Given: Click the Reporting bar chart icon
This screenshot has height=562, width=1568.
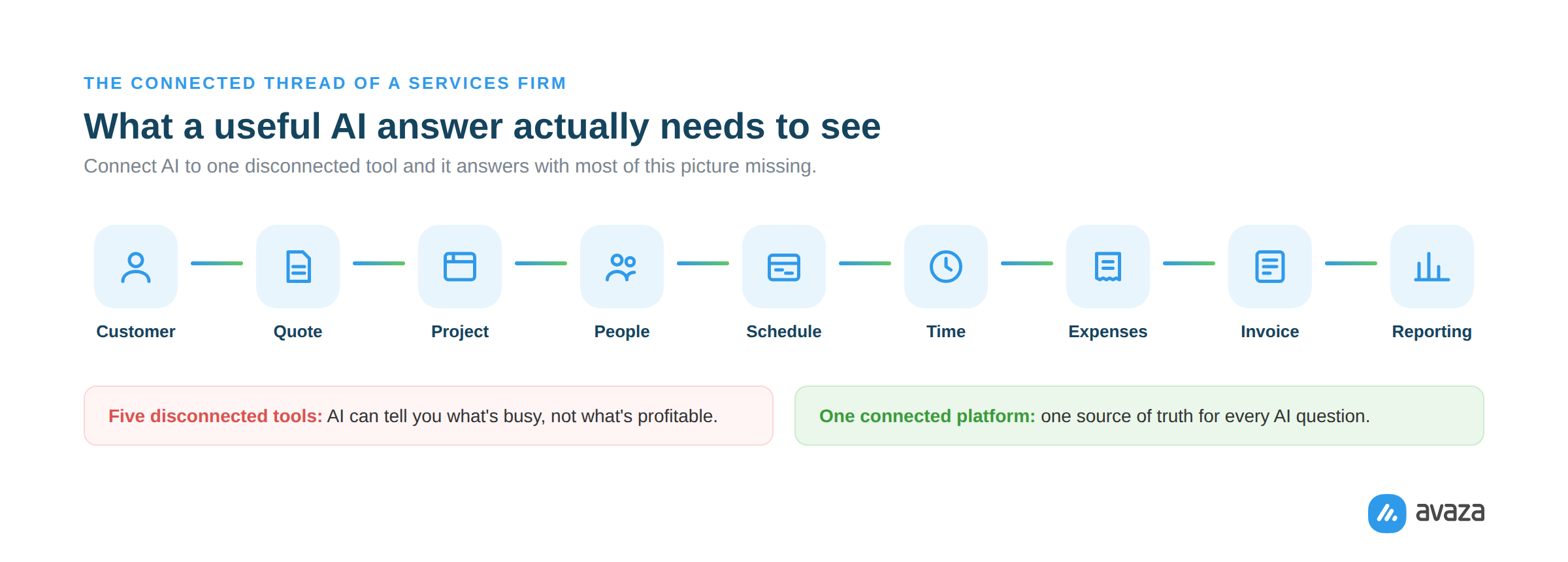Looking at the screenshot, I should coord(1432,267).
